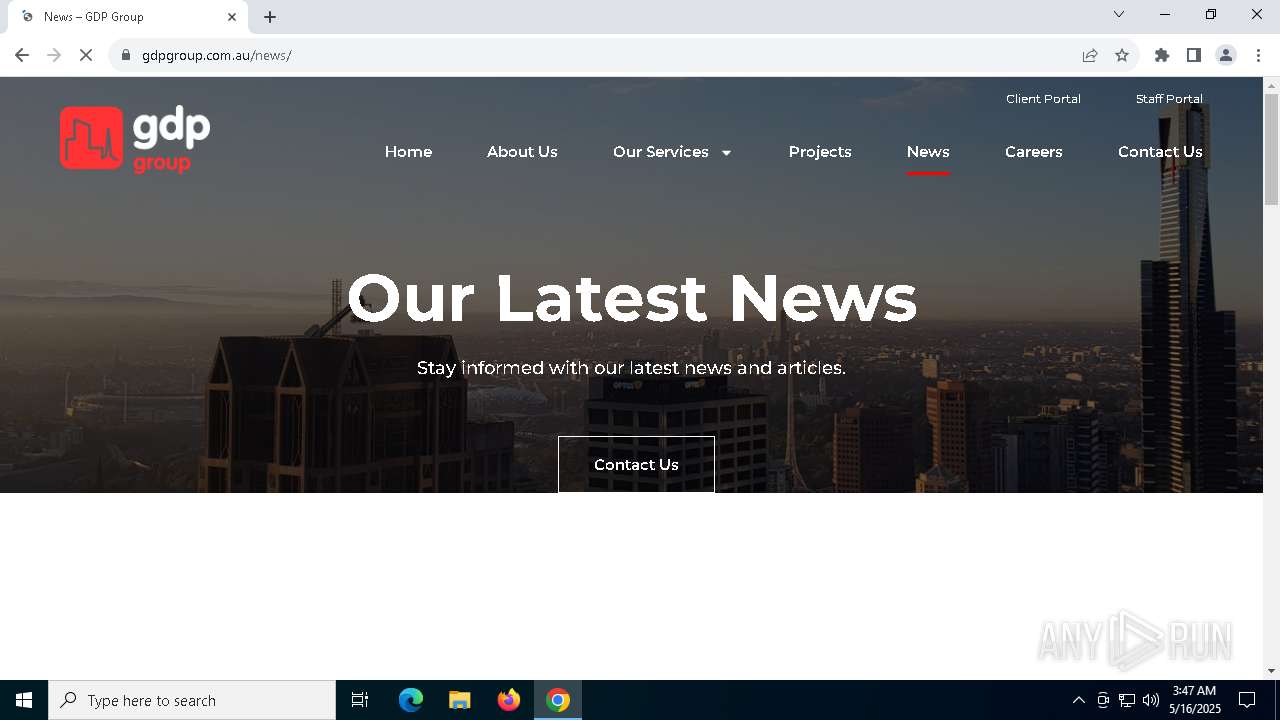Launch Firefox from the taskbar
1280x720 pixels.
509,700
